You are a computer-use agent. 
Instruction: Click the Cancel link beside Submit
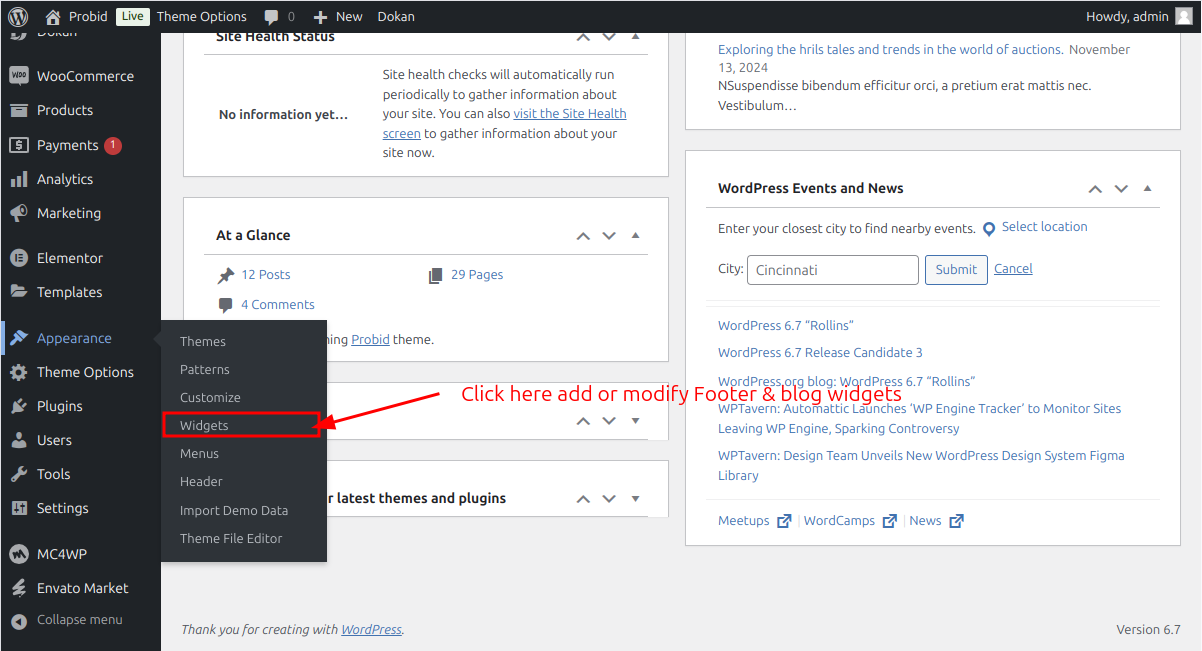coord(1013,269)
